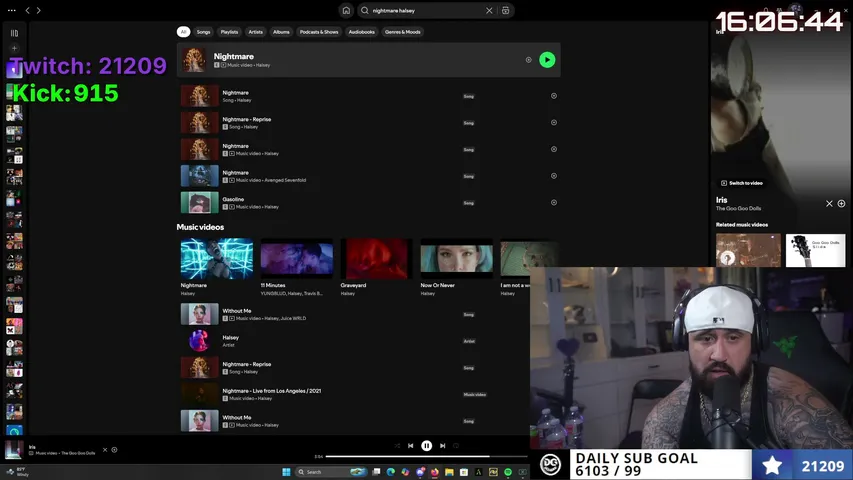Image resolution: width=853 pixels, height=480 pixels.
Task: Open the Browse icon beside the search bar
Action: (505, 10)
